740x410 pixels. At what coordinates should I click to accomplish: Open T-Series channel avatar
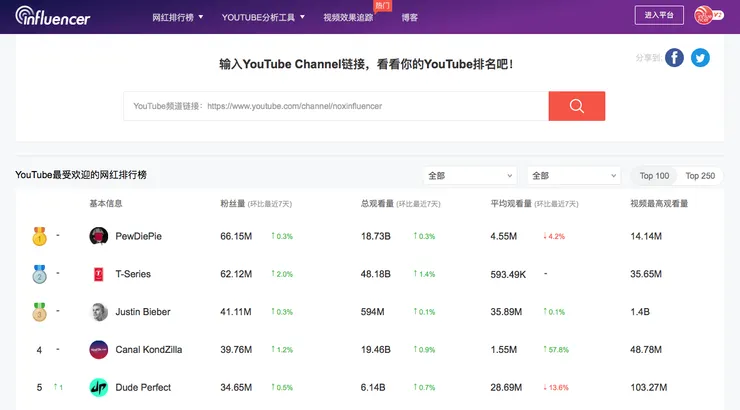[99, 274]
